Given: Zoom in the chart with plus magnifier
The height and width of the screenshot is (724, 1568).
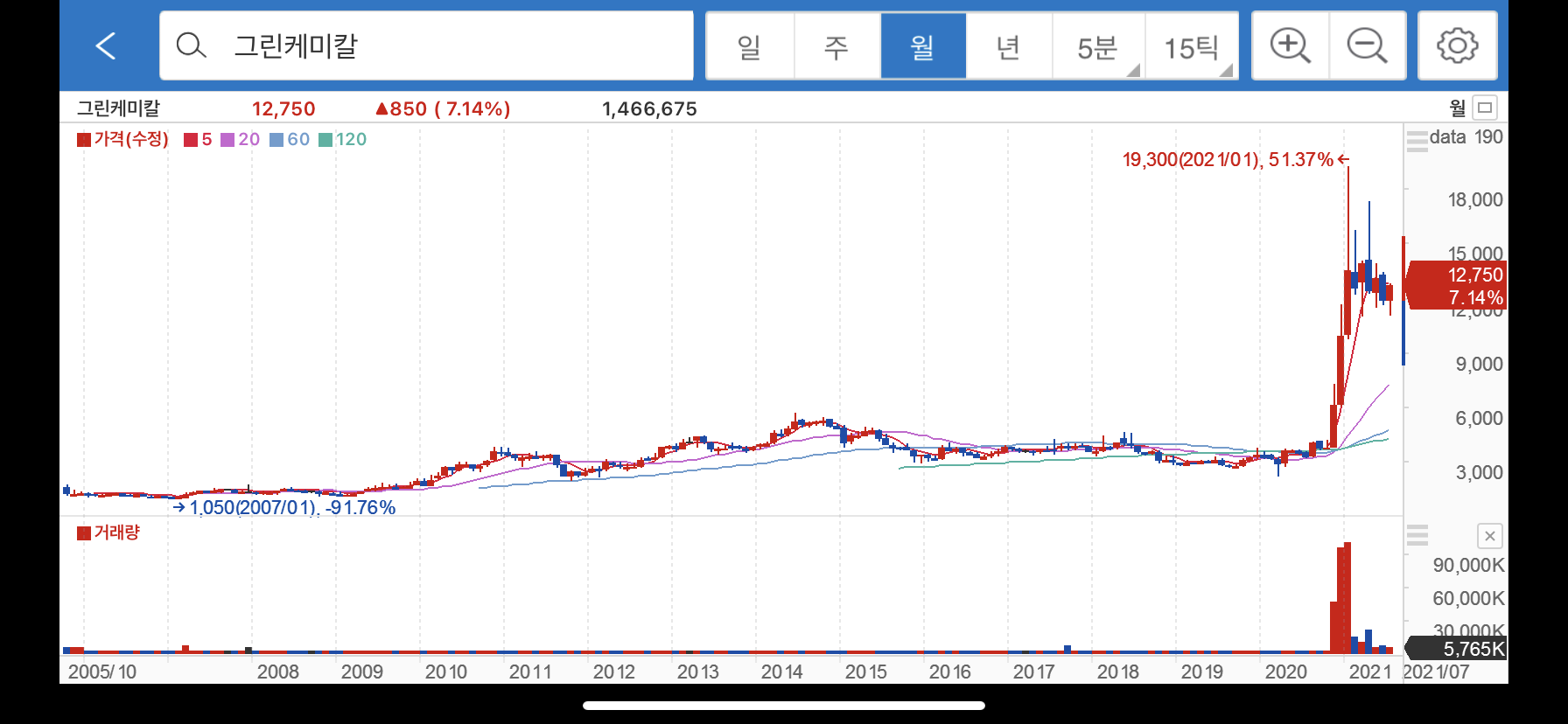Looking at the screenshot, I should tap(1291, 45).
